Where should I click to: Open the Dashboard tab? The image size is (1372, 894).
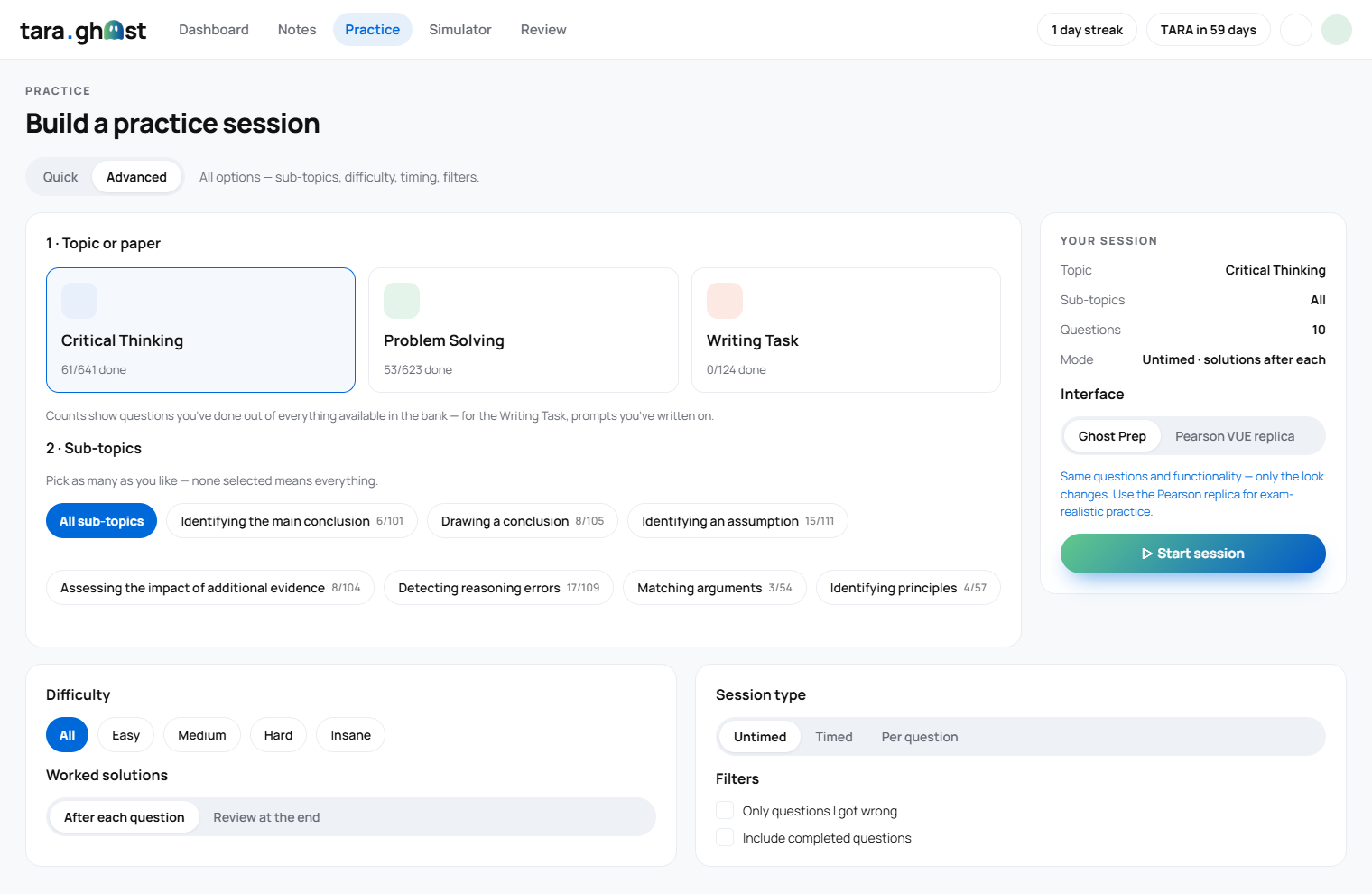[x=214, y=30]
